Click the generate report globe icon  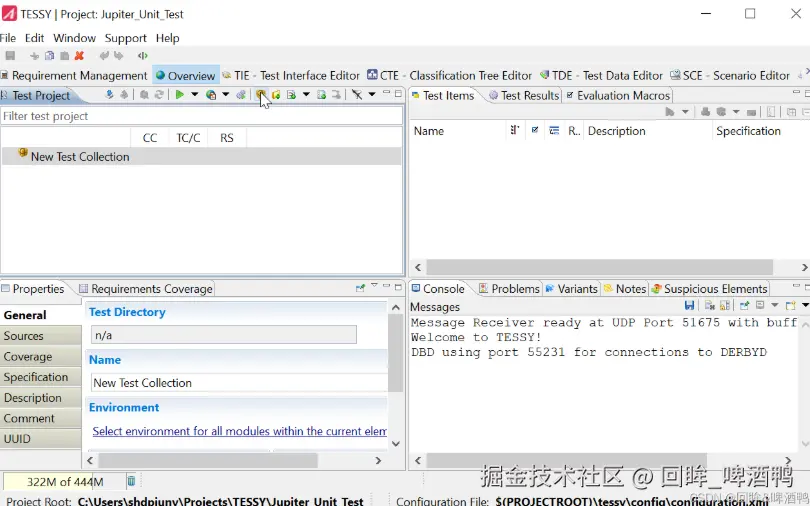click(211, 94)
